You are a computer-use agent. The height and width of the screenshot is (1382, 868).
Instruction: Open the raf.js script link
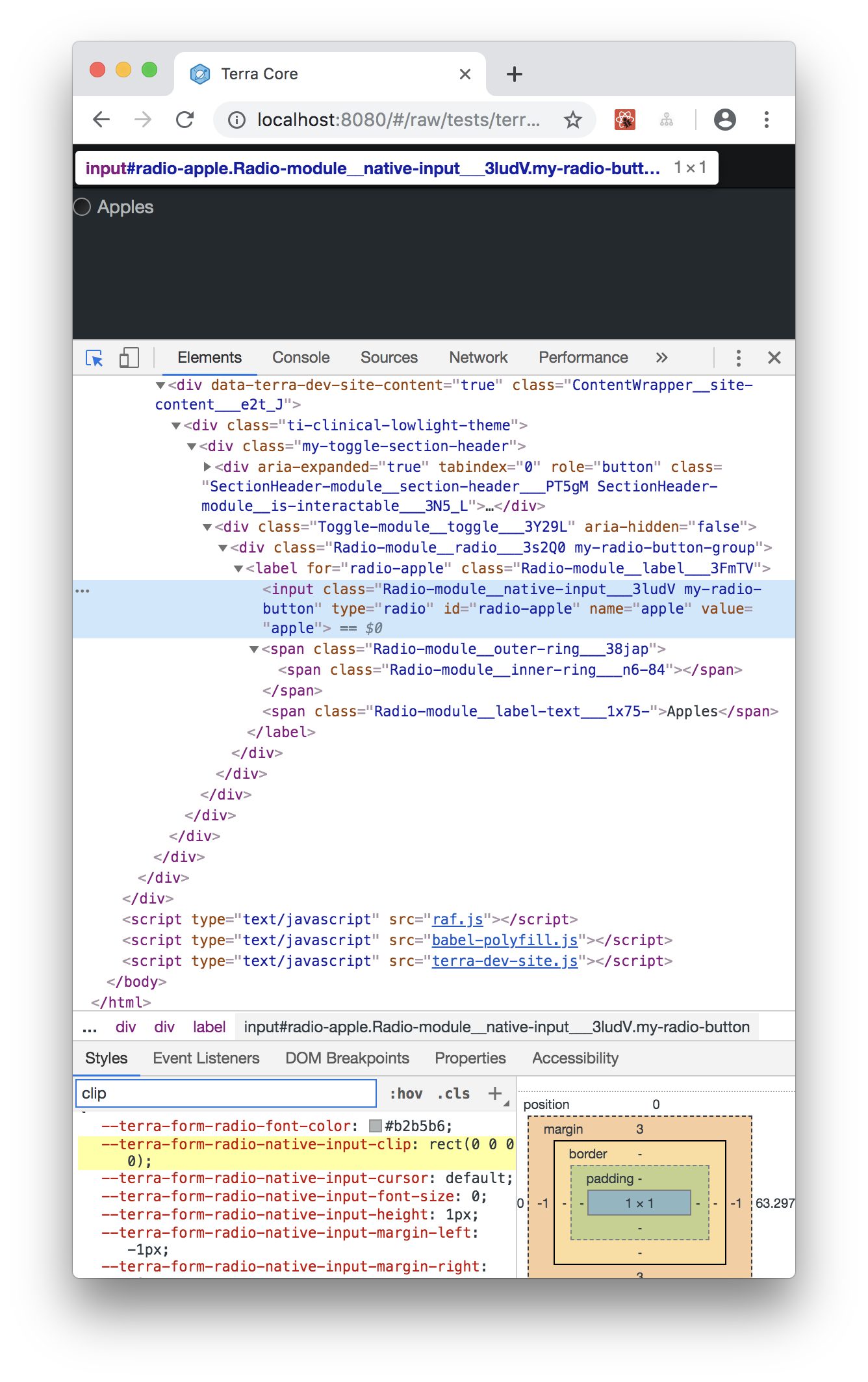(457, 920)
